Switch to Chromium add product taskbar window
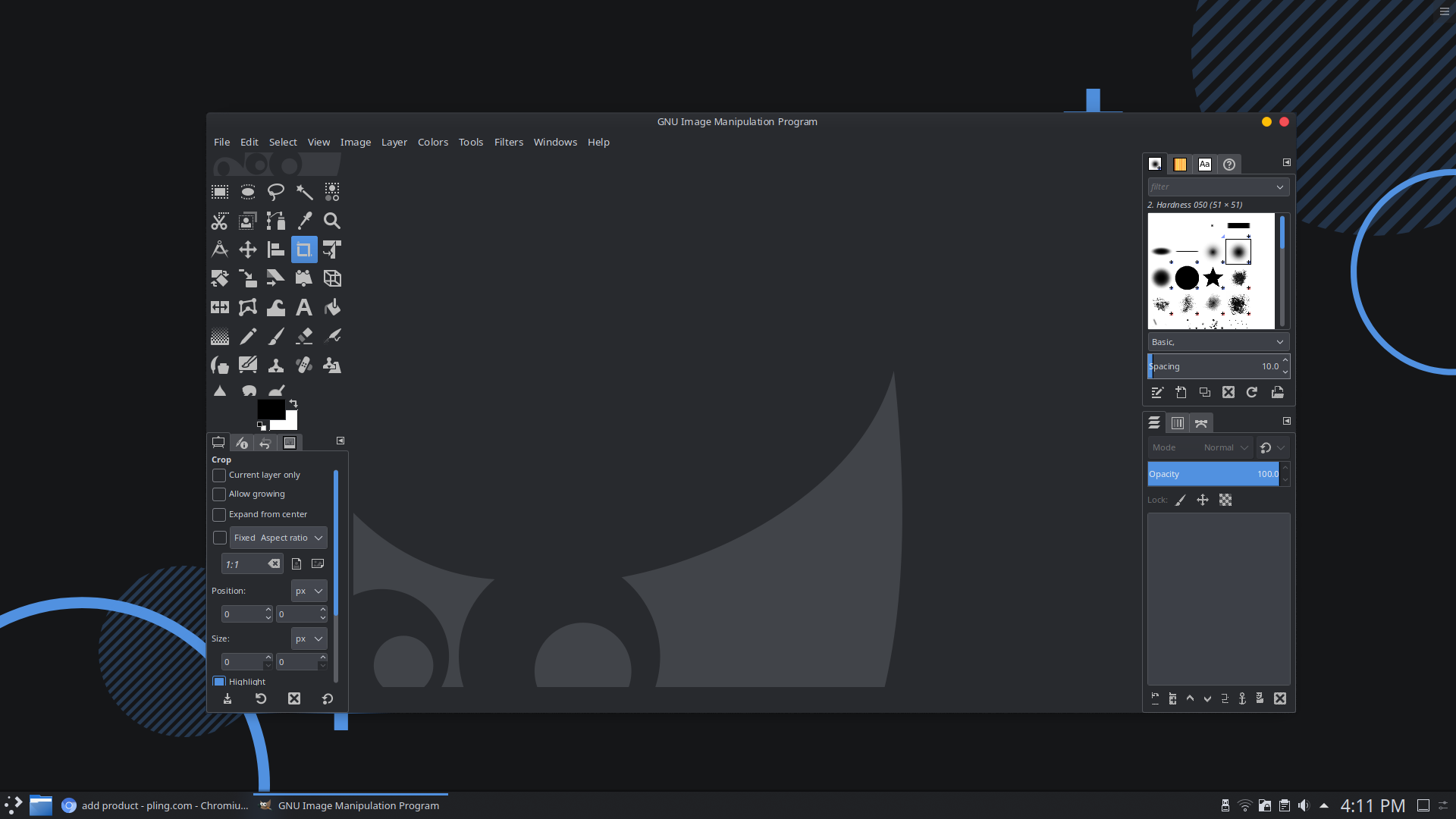The height and width of the screenshot is (819, 1456). tap(155, 805)
